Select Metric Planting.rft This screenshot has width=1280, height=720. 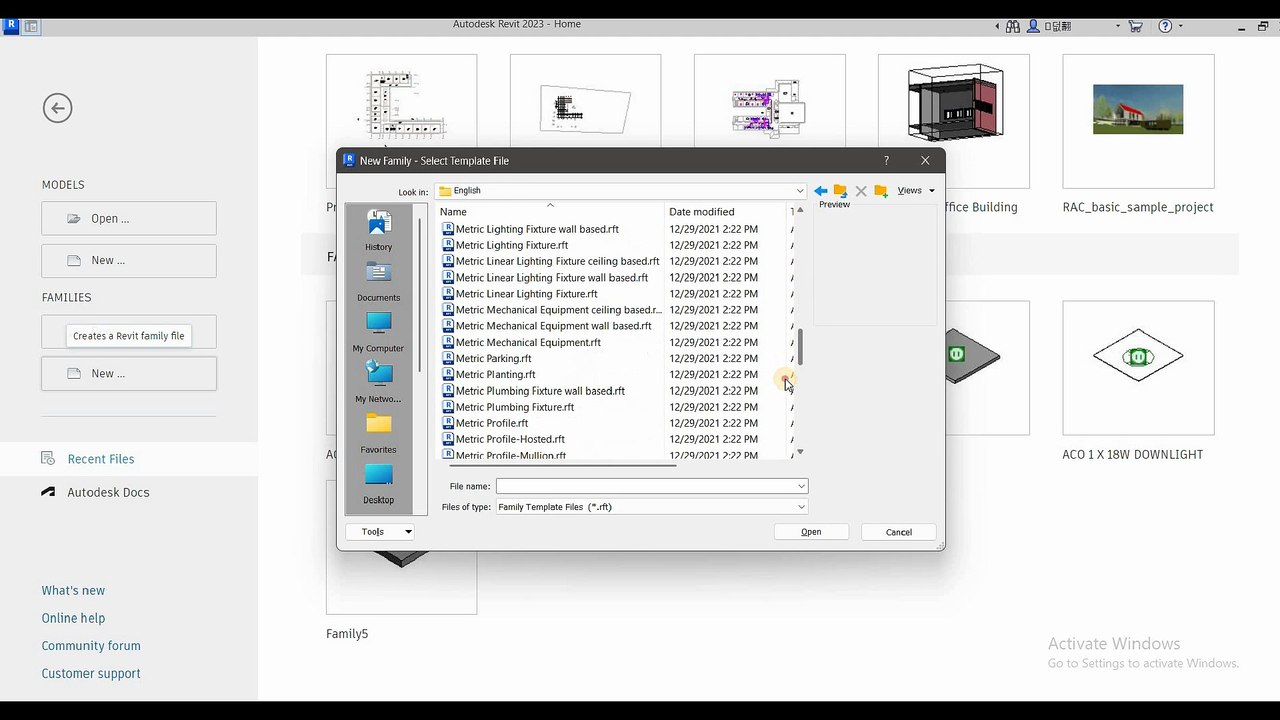coord(495,375)
